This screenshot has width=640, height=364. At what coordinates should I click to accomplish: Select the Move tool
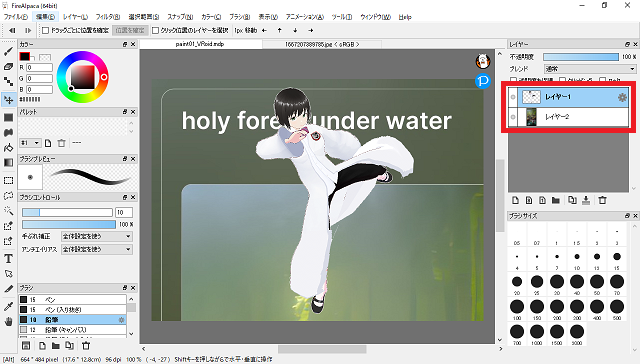click(x=9, y=100)
